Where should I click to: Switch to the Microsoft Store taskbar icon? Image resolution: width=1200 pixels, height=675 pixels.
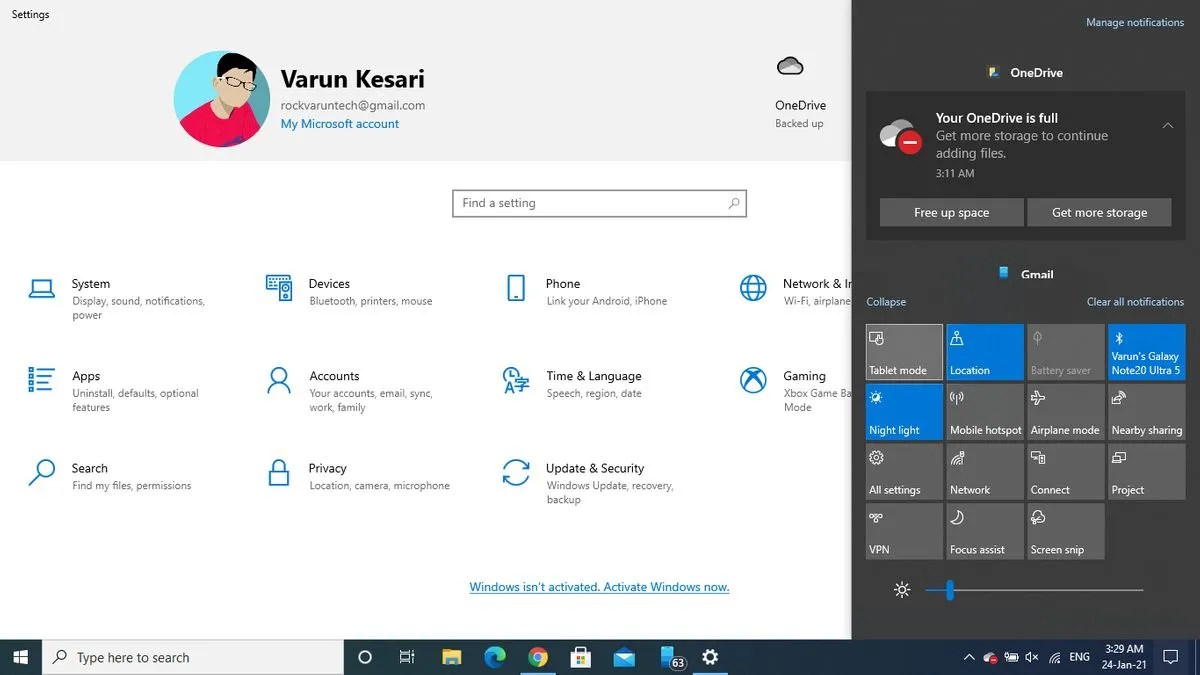pyautogui.click(x=580, y=657)
